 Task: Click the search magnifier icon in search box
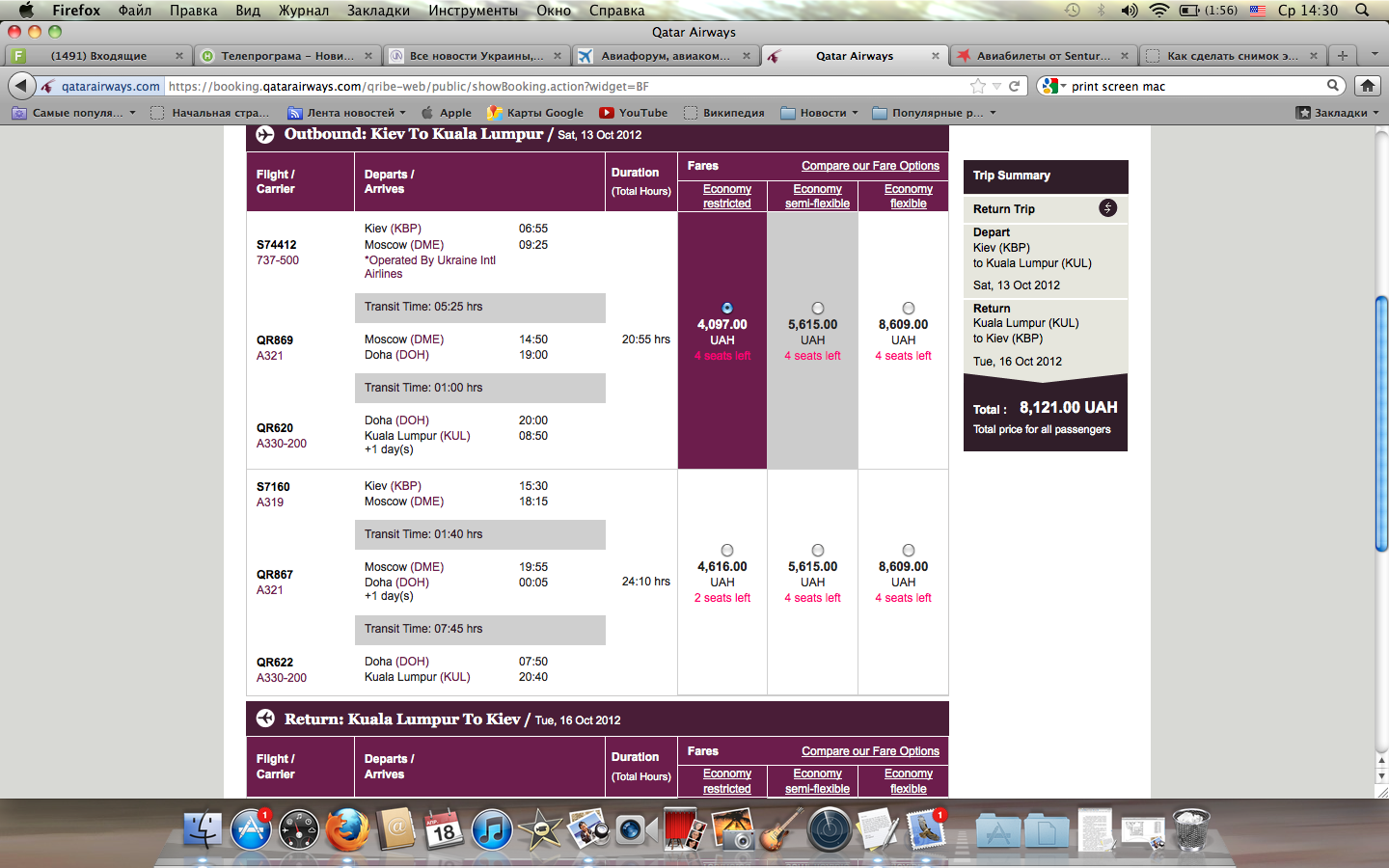(x=1333, y=86)
